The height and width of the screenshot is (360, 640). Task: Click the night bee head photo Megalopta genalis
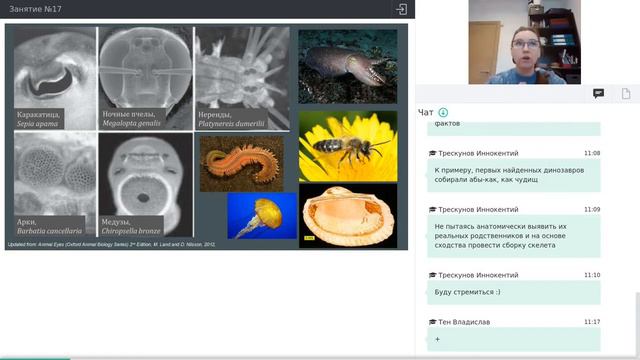coord(145,78)
